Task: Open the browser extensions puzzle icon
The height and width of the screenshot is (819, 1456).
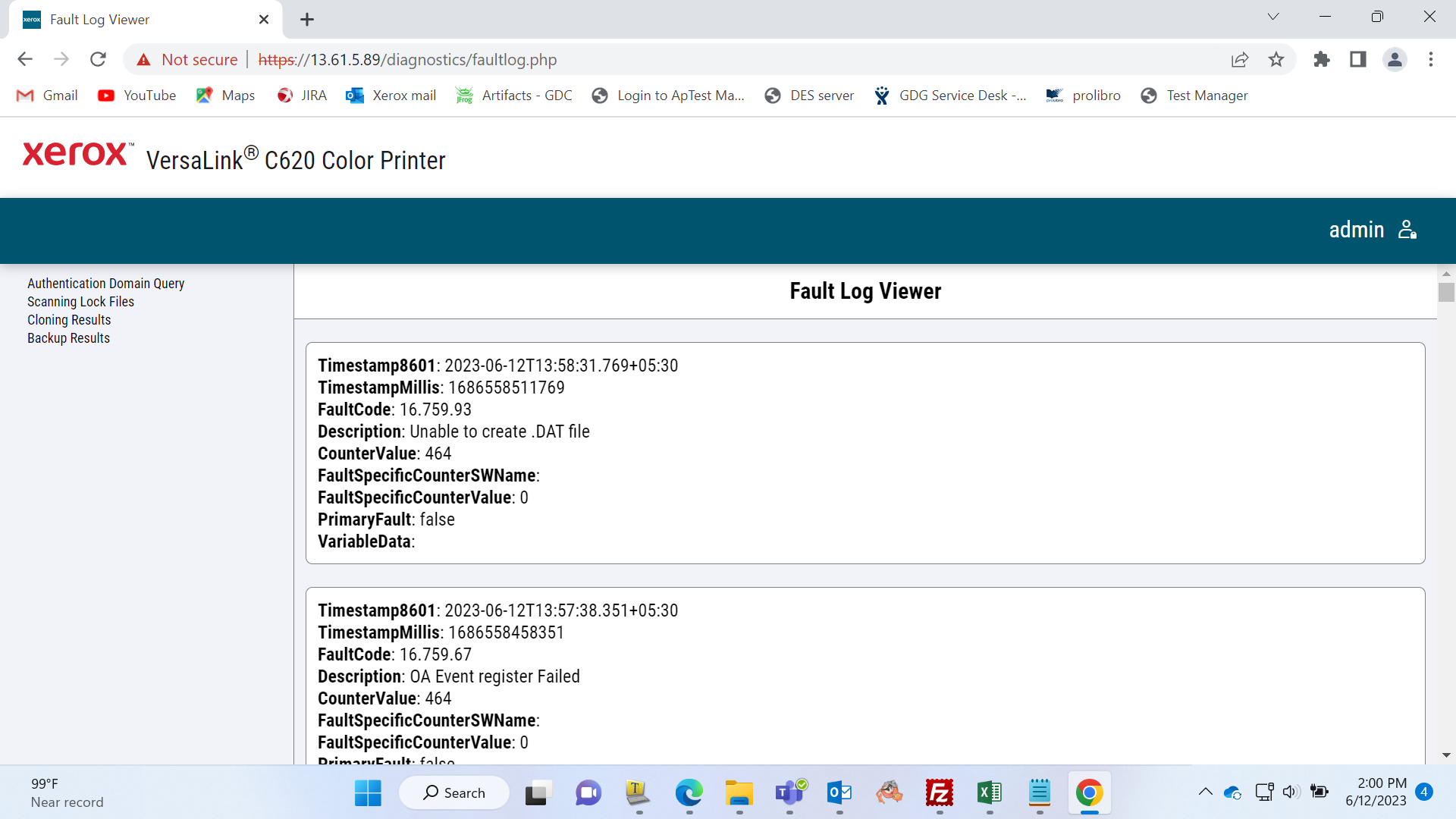Action: click(x=1322, y=59)
